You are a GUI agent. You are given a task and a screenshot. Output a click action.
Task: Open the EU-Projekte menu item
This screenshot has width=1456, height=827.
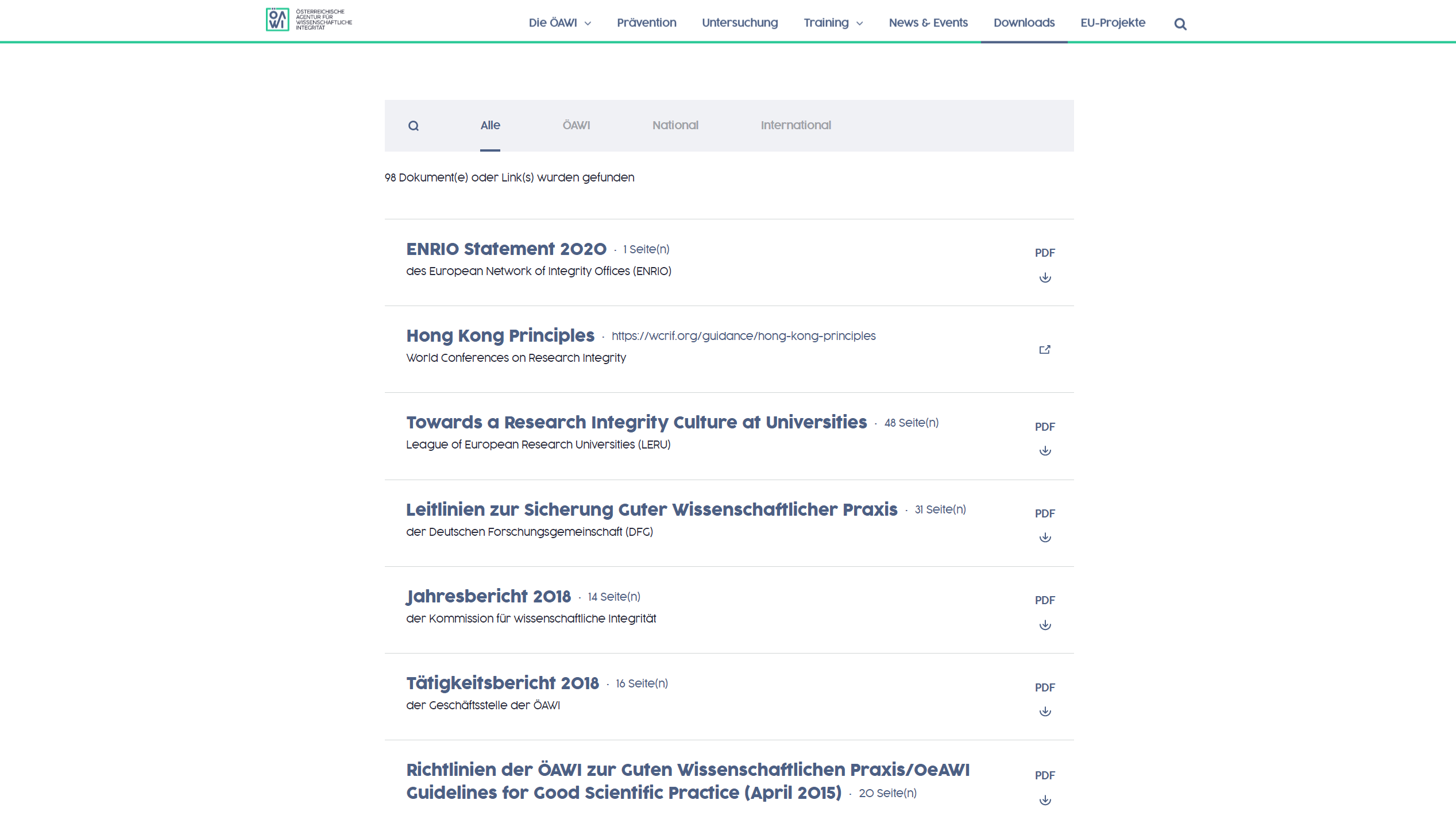1113,22
